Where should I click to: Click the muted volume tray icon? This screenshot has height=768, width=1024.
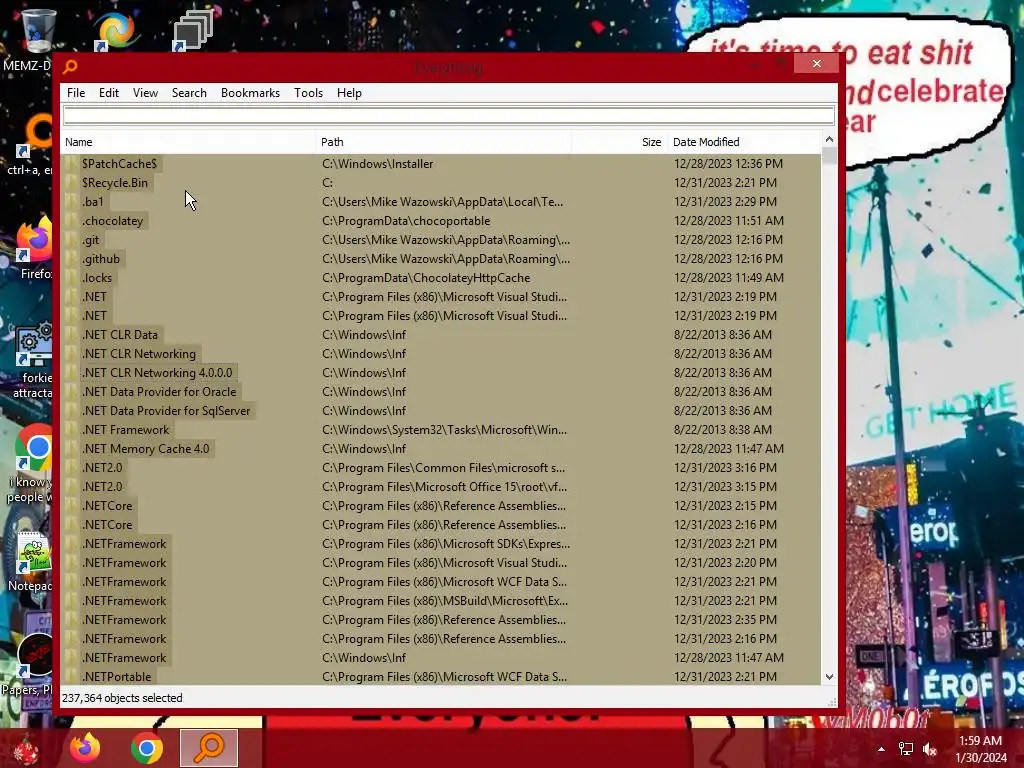(930, 749)
